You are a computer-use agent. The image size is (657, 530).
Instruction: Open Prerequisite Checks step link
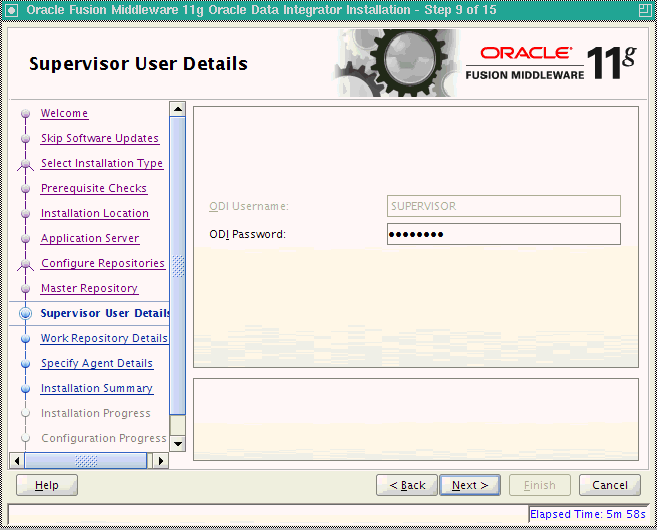pos(94,189)
